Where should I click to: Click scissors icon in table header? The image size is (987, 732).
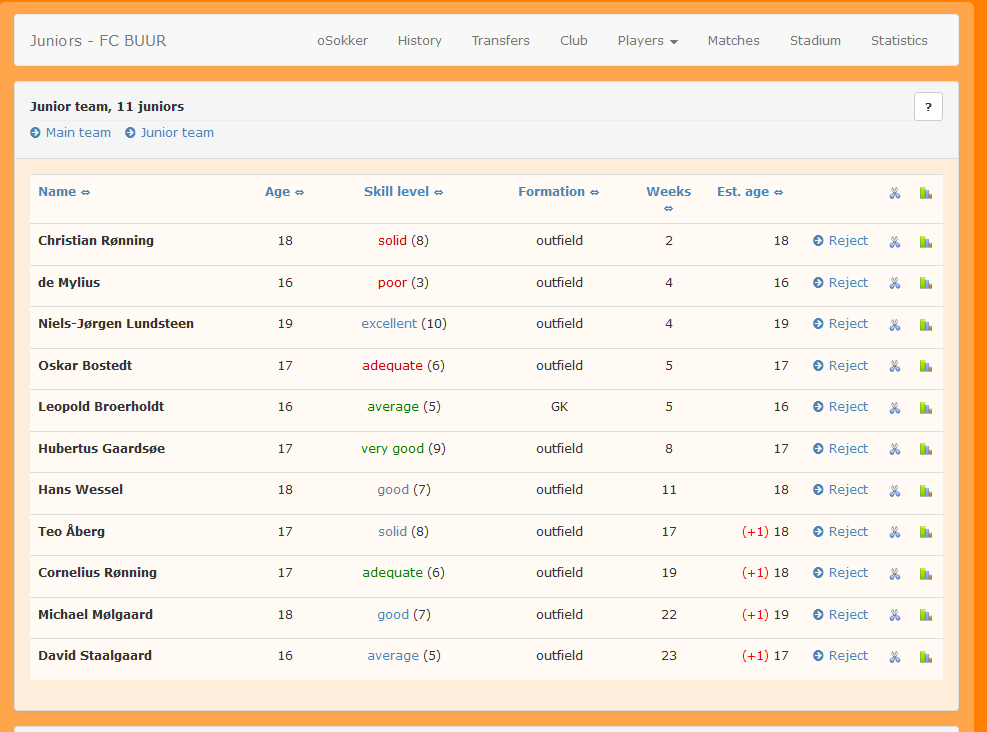[894, 193]
